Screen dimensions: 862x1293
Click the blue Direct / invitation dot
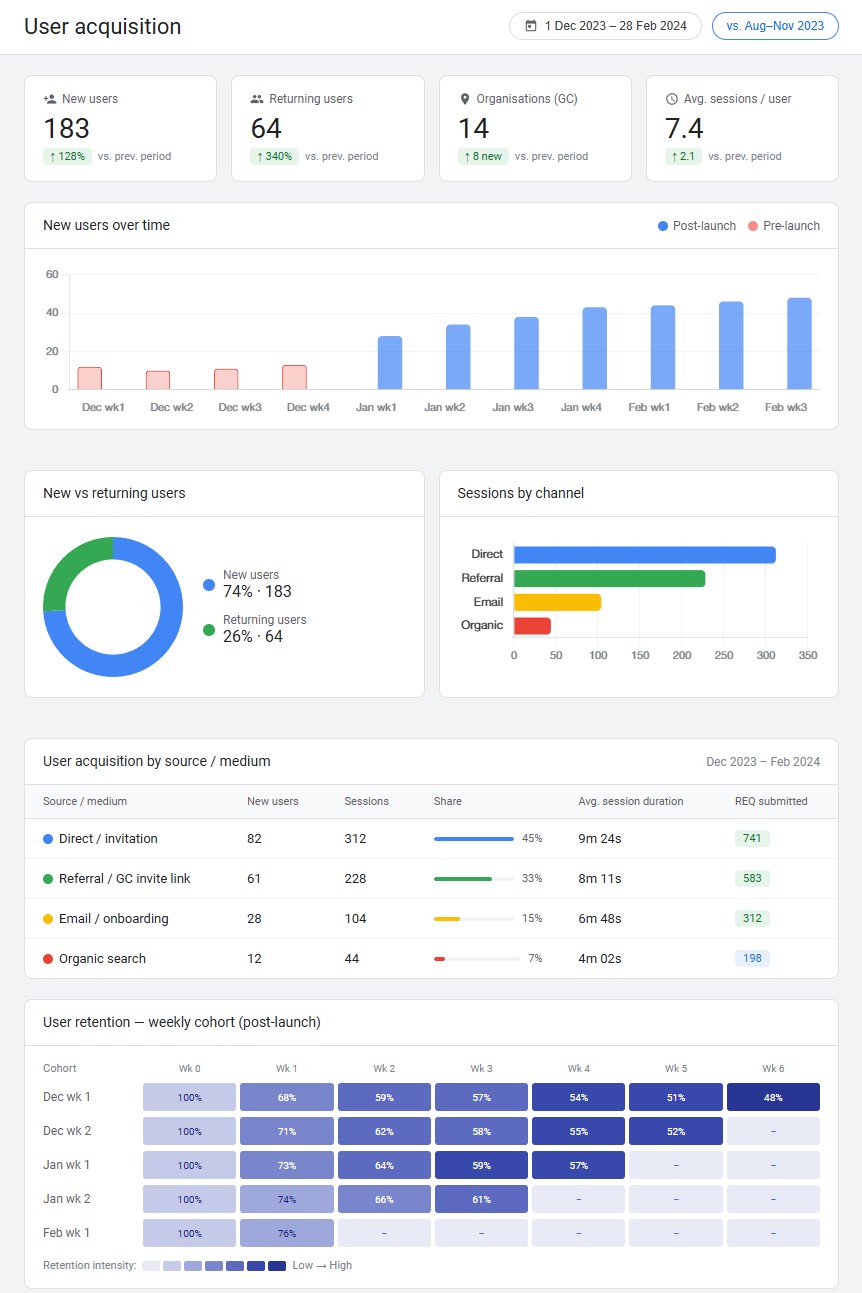click(x=48, y=839)
